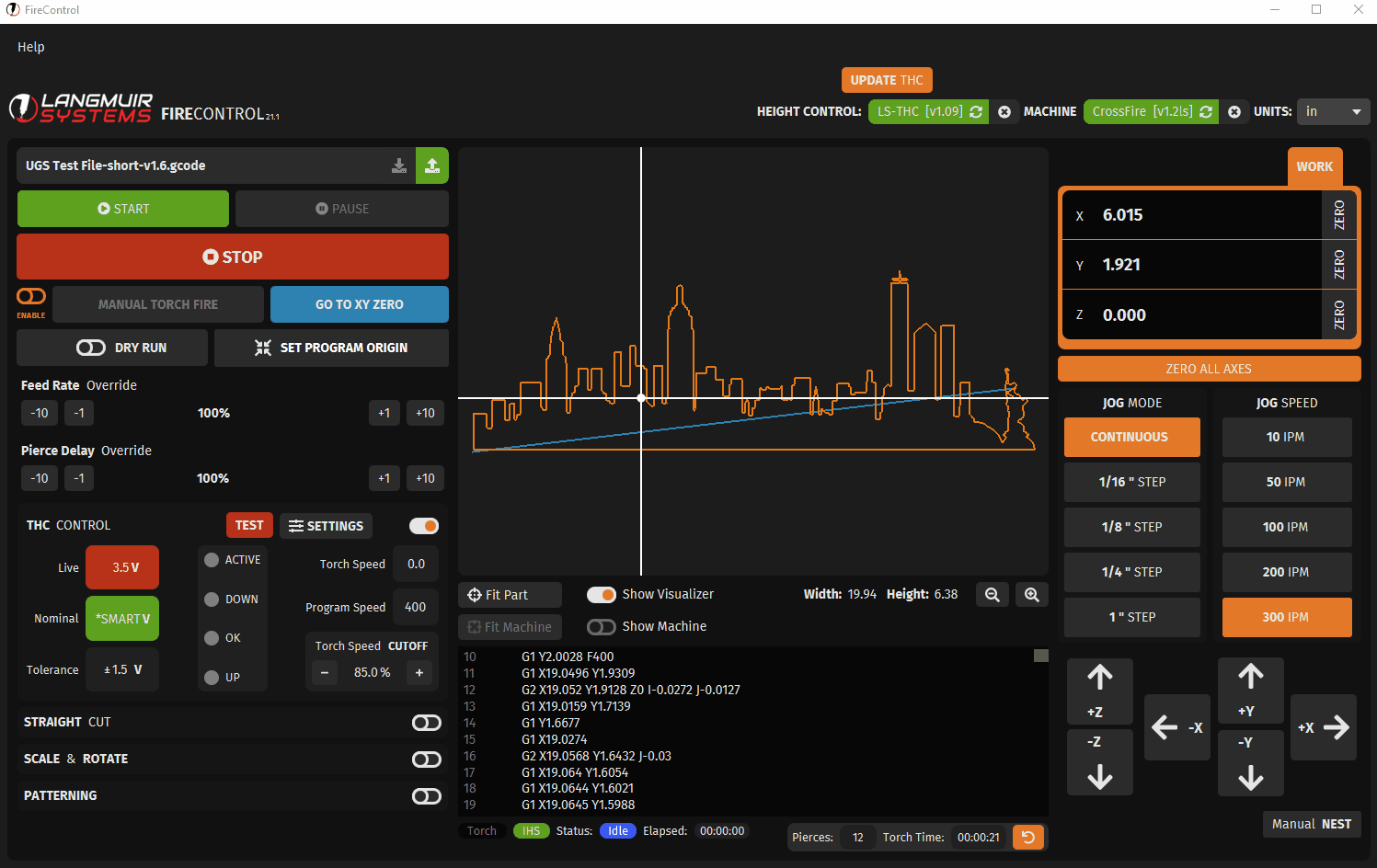Select CONTINUOUS jog mode
The height and width of the screenshot is (868, 1377).
click(1132, 437)
